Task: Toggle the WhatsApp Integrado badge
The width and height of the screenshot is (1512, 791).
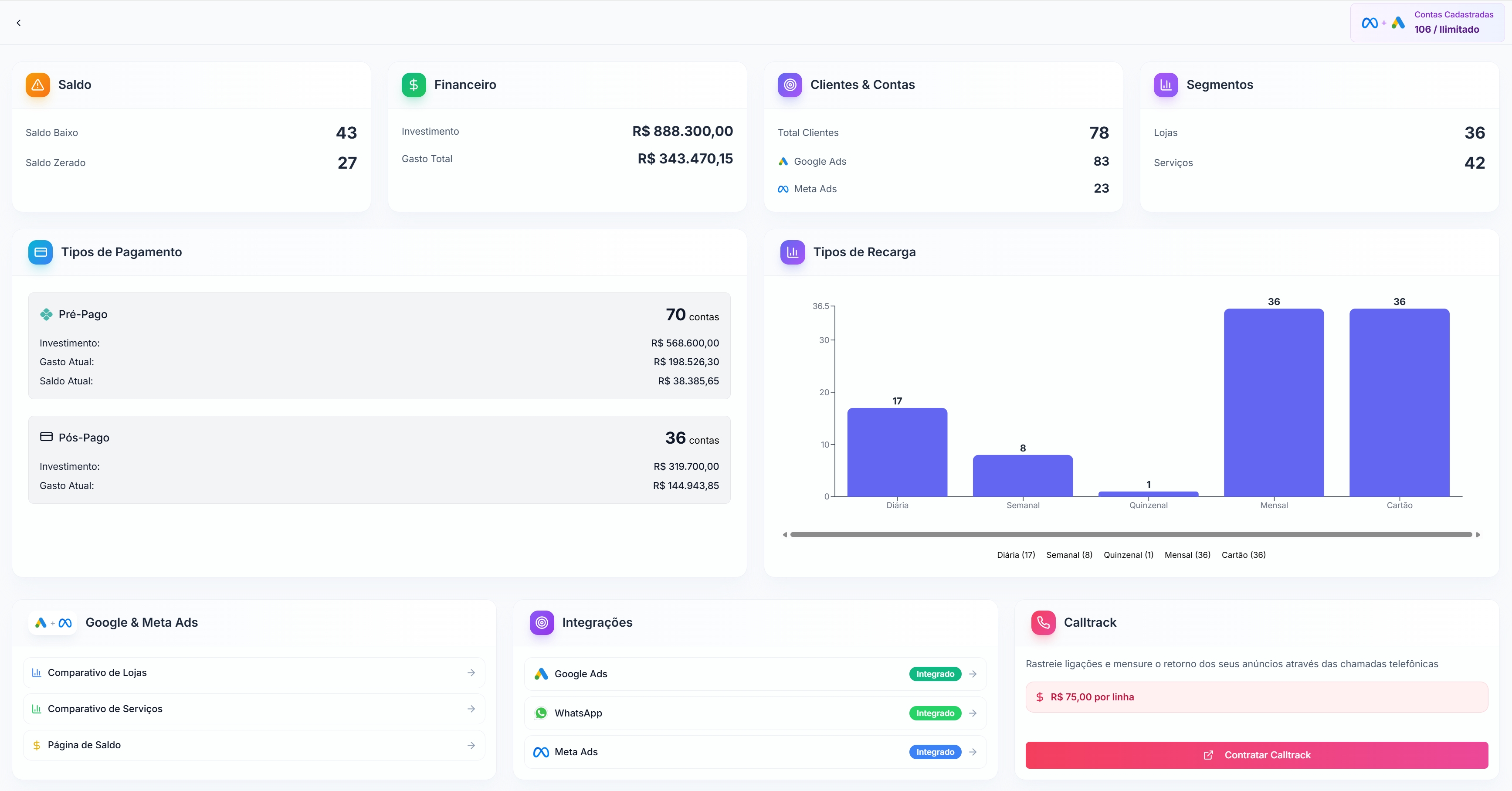Action: click(x=935, y=713)
